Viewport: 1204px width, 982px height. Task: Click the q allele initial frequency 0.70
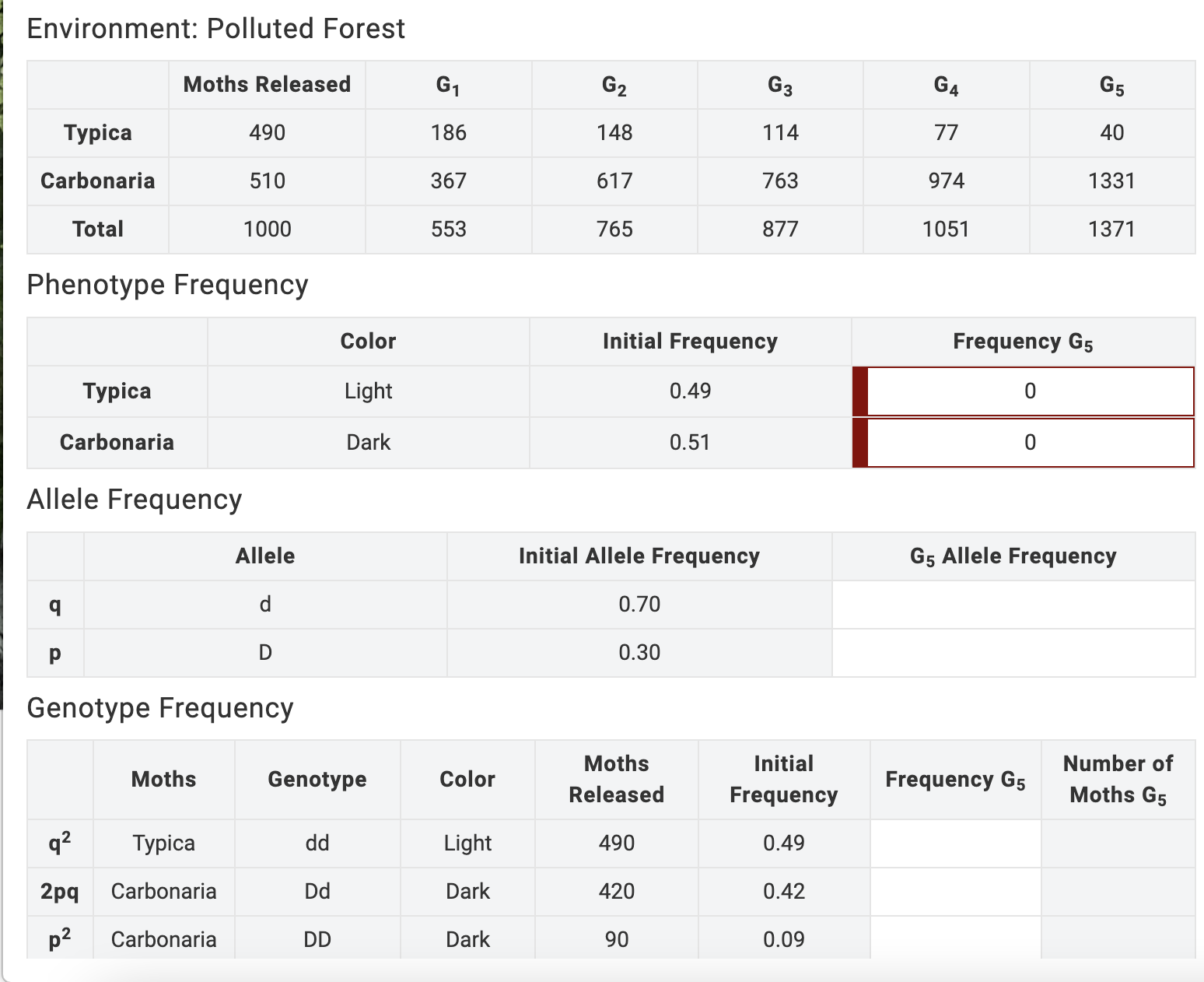639,605
